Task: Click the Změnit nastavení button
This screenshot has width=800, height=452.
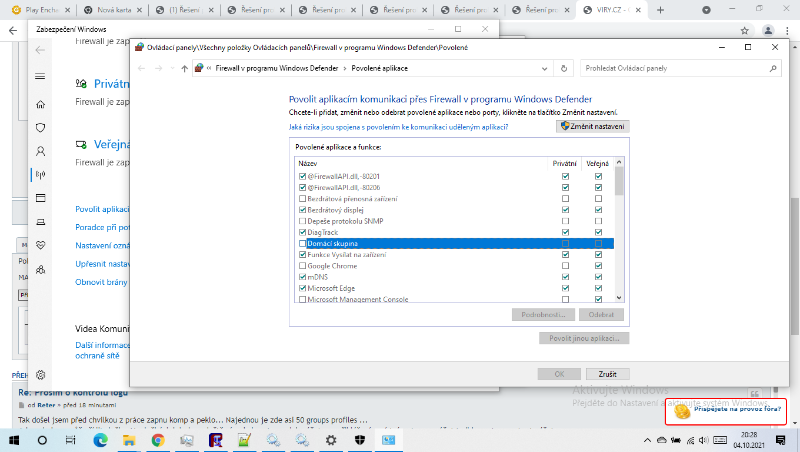Action: pyautogui.click(x=592, y=126)
